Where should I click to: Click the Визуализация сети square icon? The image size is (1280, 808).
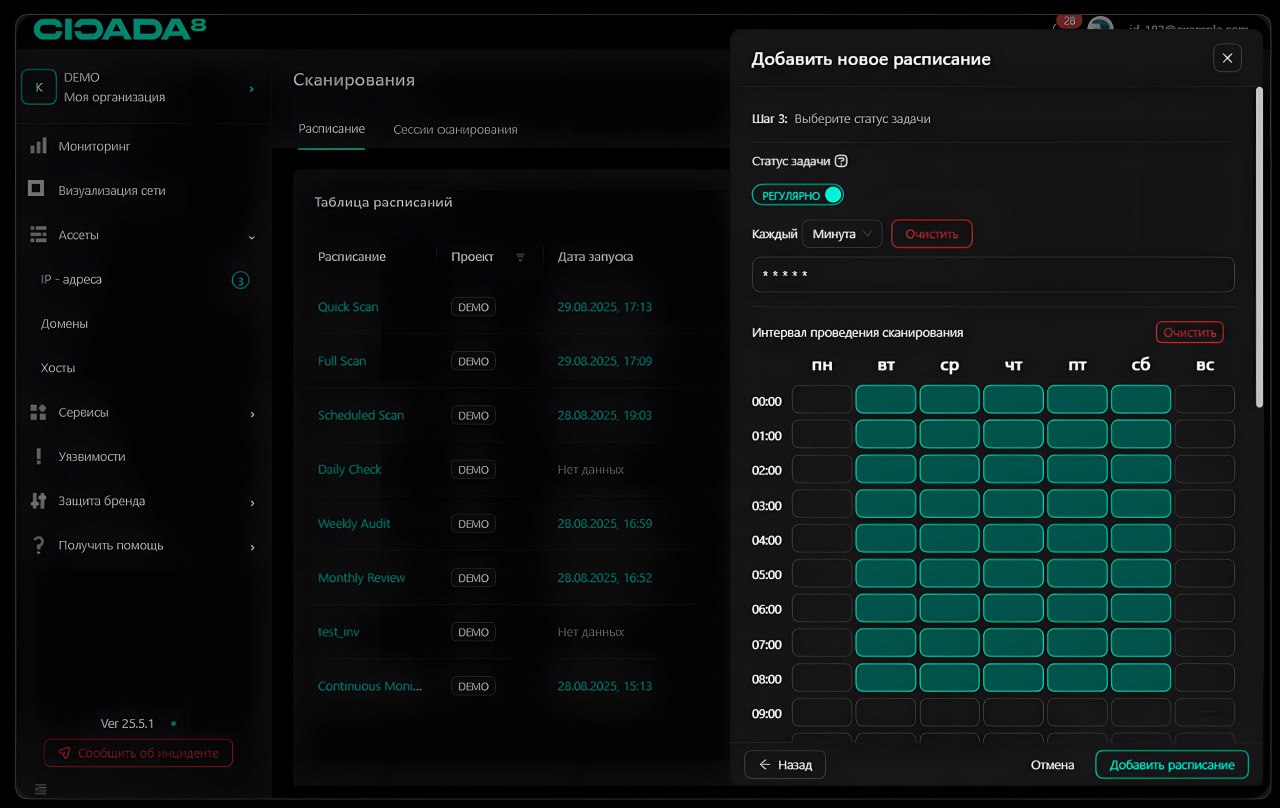pyautogui.click(x=38, y=190)
